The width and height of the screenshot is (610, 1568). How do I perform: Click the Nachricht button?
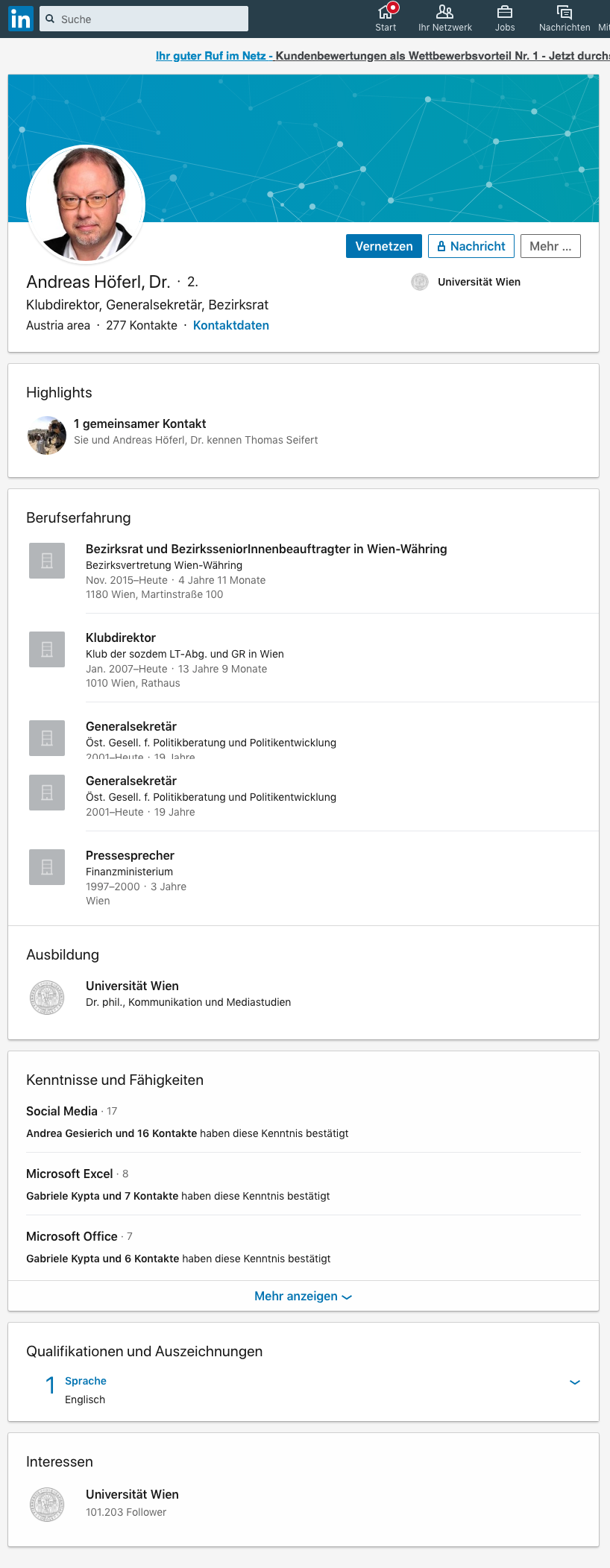tap(471, 246)
